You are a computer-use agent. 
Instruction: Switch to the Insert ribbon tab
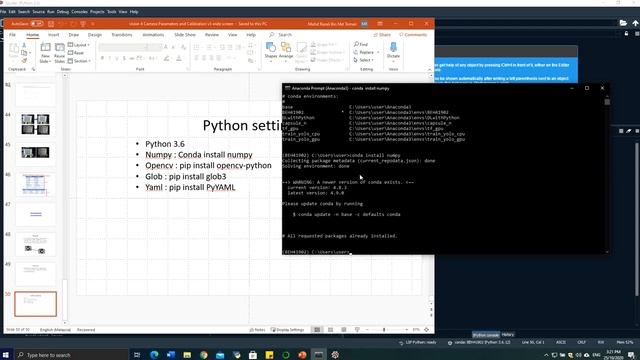coord(53,35)
